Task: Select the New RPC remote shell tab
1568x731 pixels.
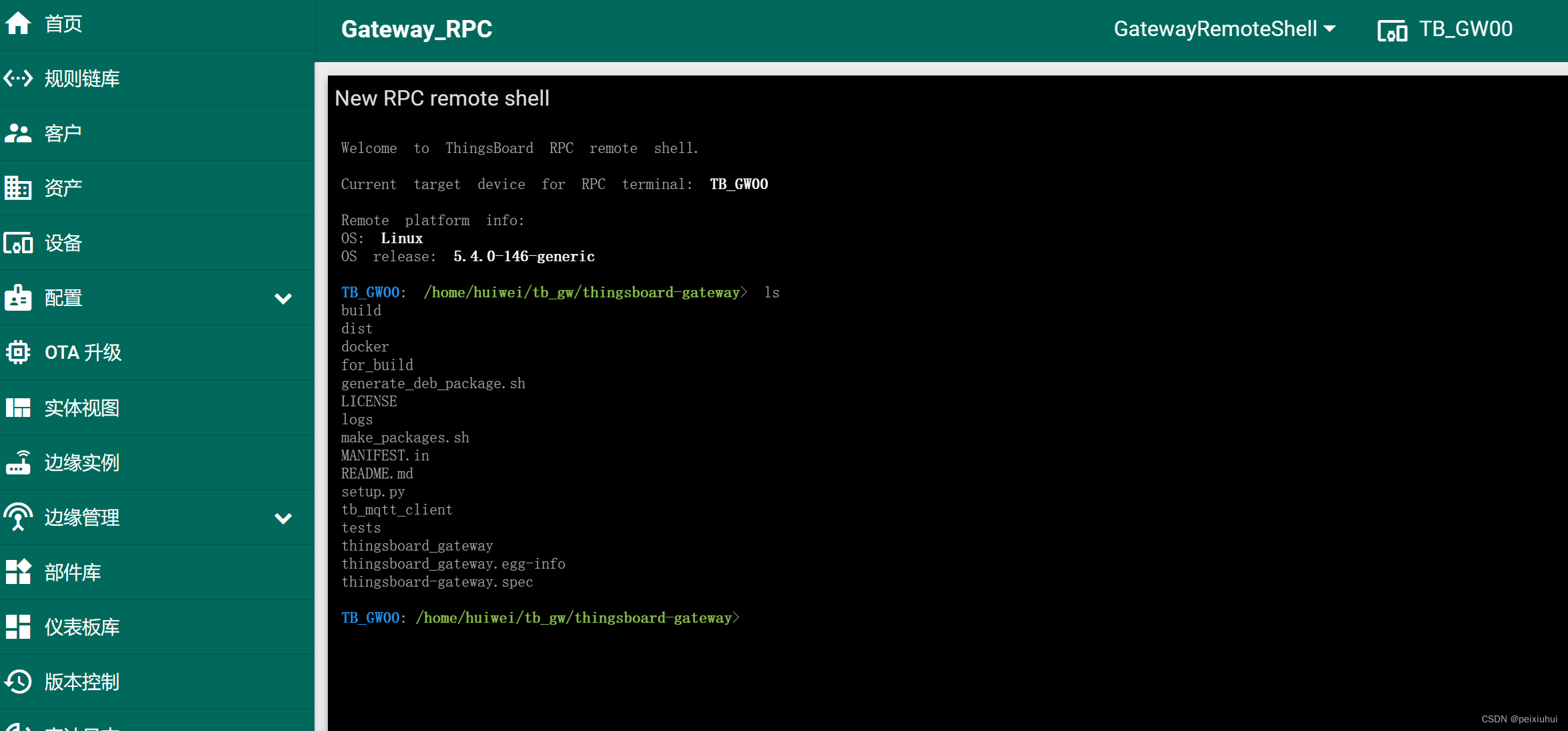Action: (x=445, y=98)
